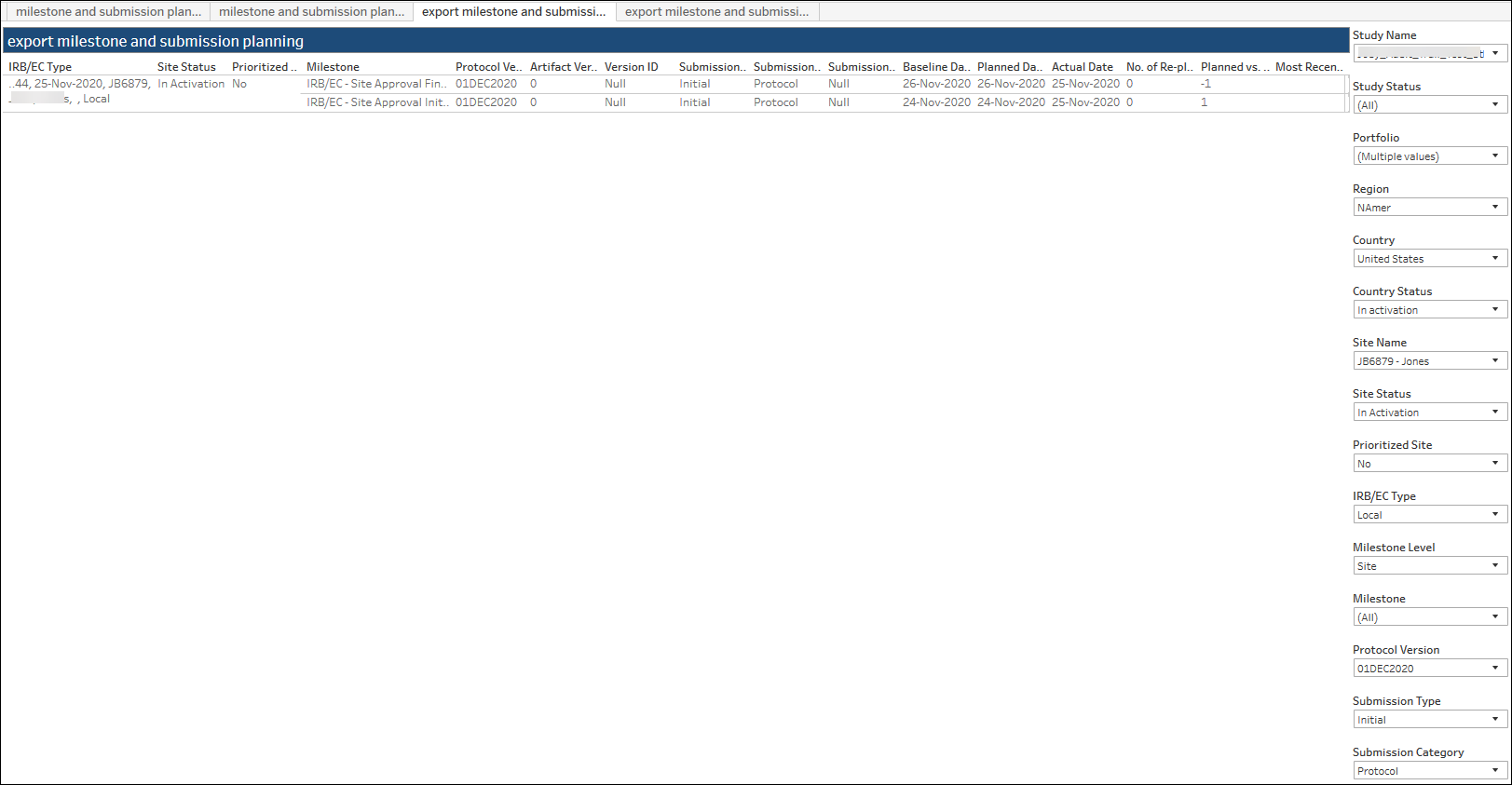Click the Version ID column header

[x=631, y=67]
